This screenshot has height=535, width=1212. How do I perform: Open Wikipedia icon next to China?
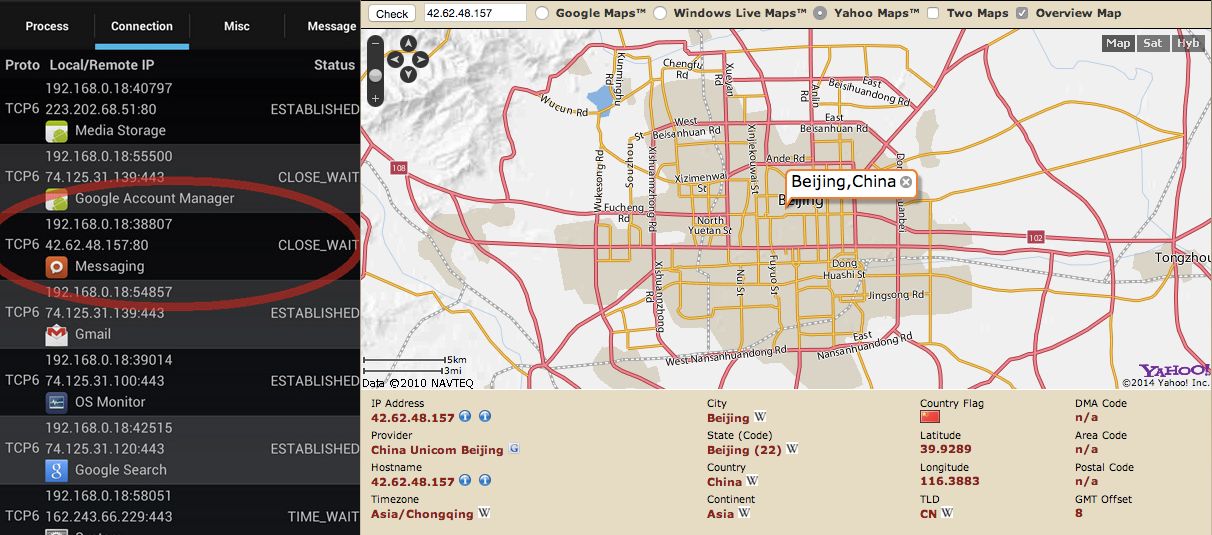[x=752, y=482]
